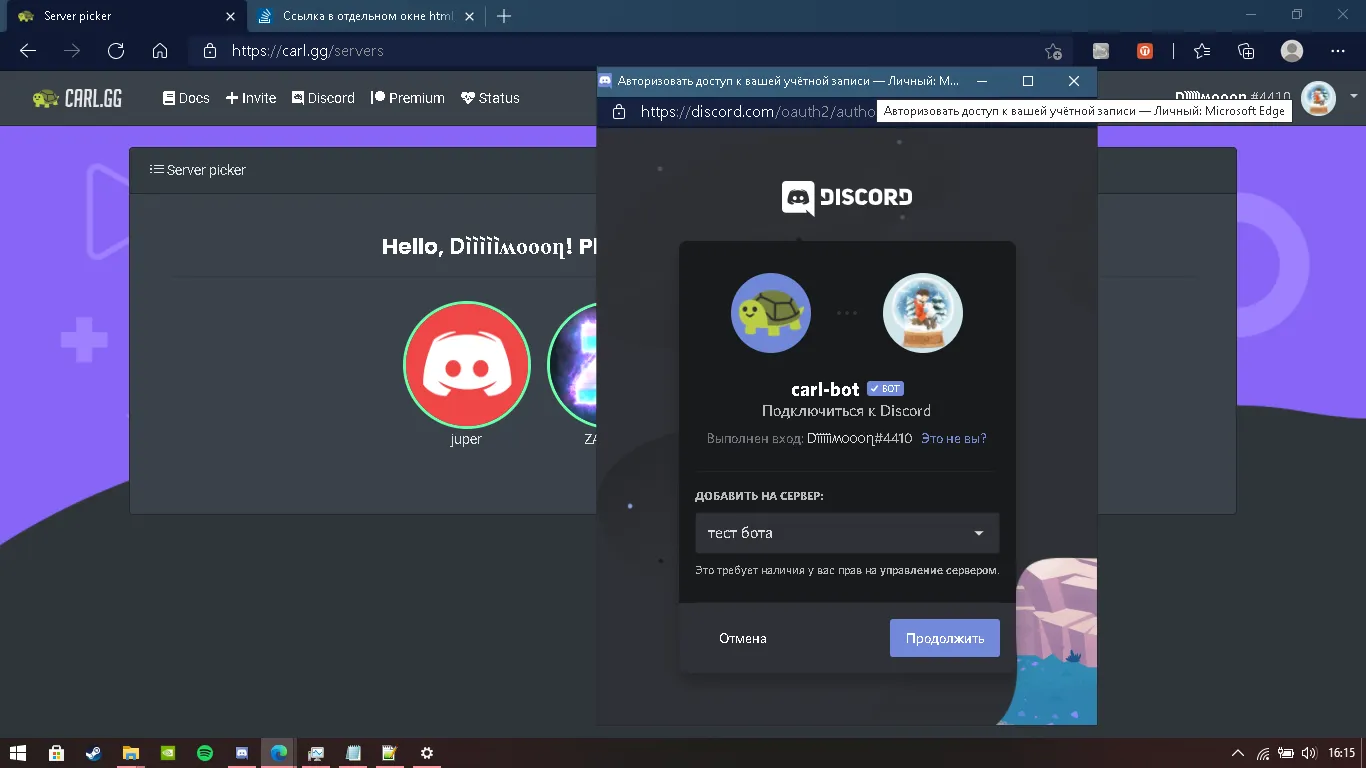This screenshot has height=768, width=1366.
Task: Click the forward navigation arrow
Action: 72,51
